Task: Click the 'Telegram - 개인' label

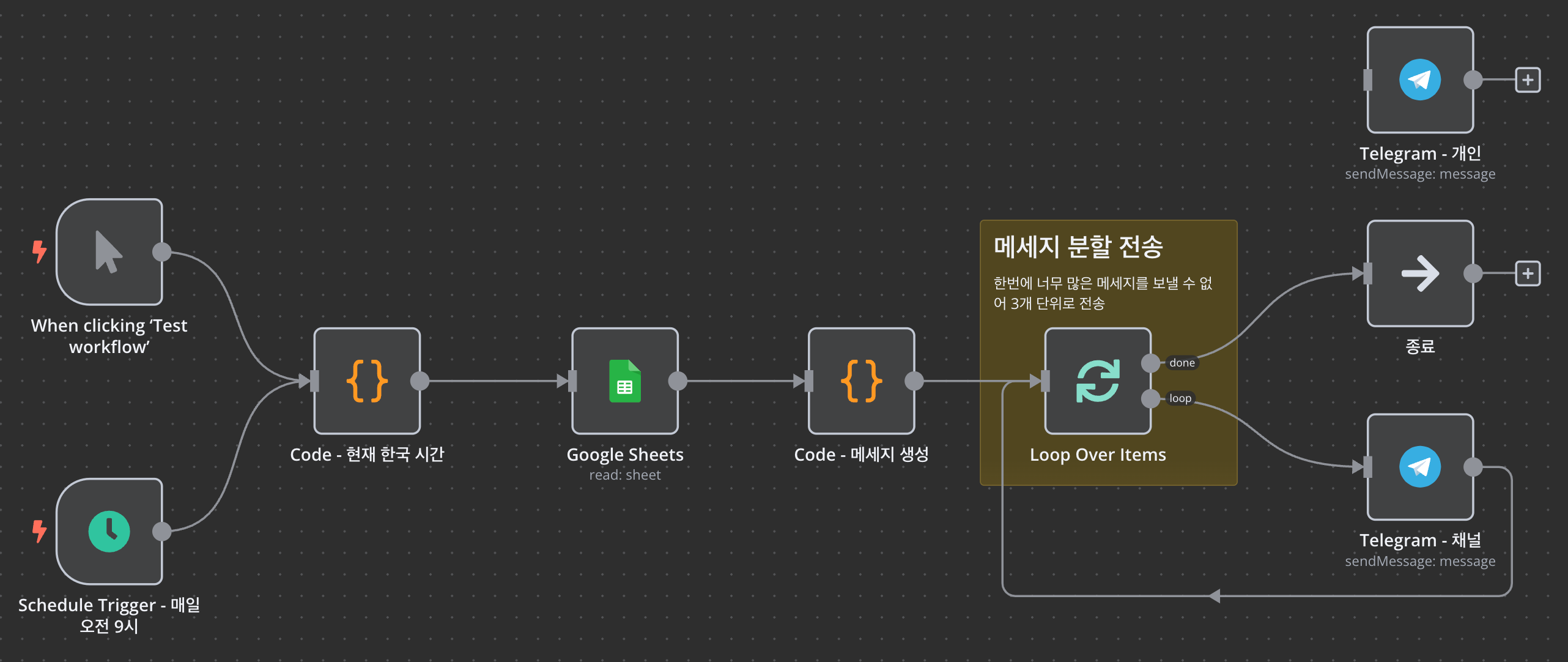Action: coord(1420,153)
